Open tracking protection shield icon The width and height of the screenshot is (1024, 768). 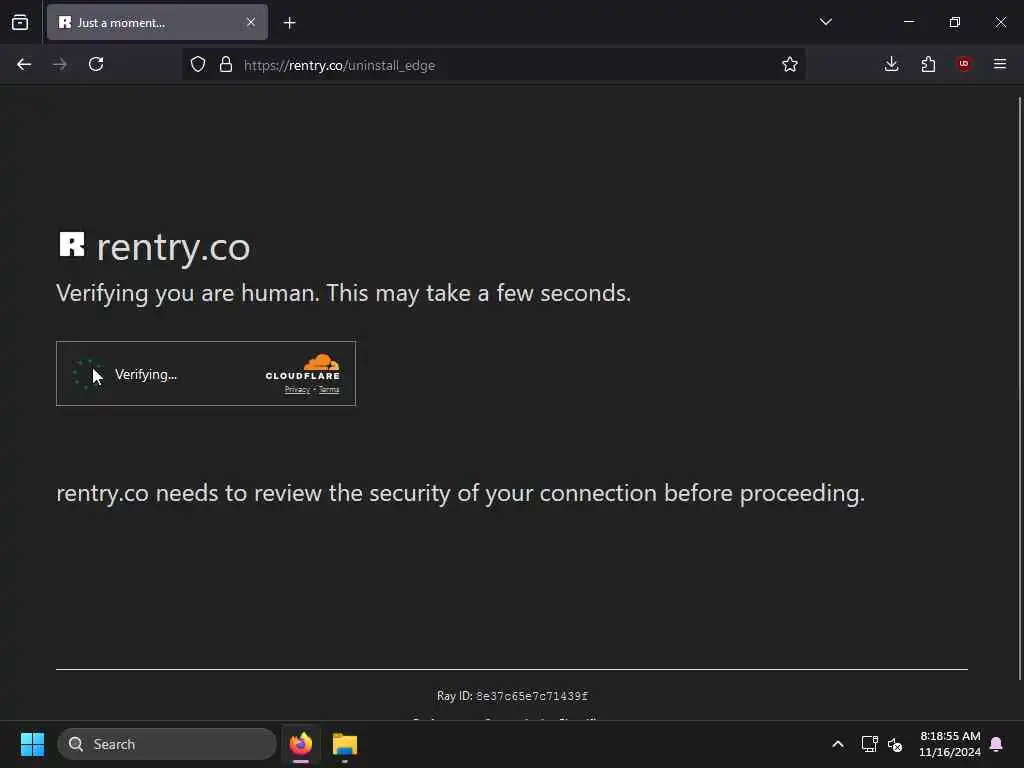click(198, 64)
